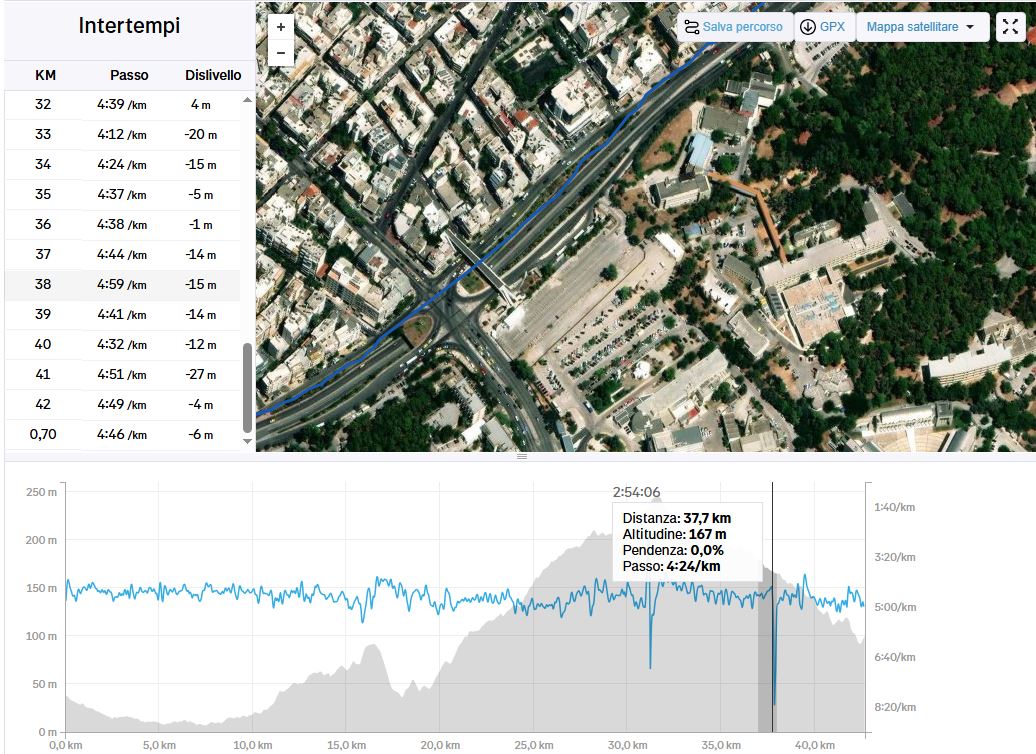This screenshot has height=754, width=1036.
Task: Click elevation value -27 m
Action: (x=201, y=375)
